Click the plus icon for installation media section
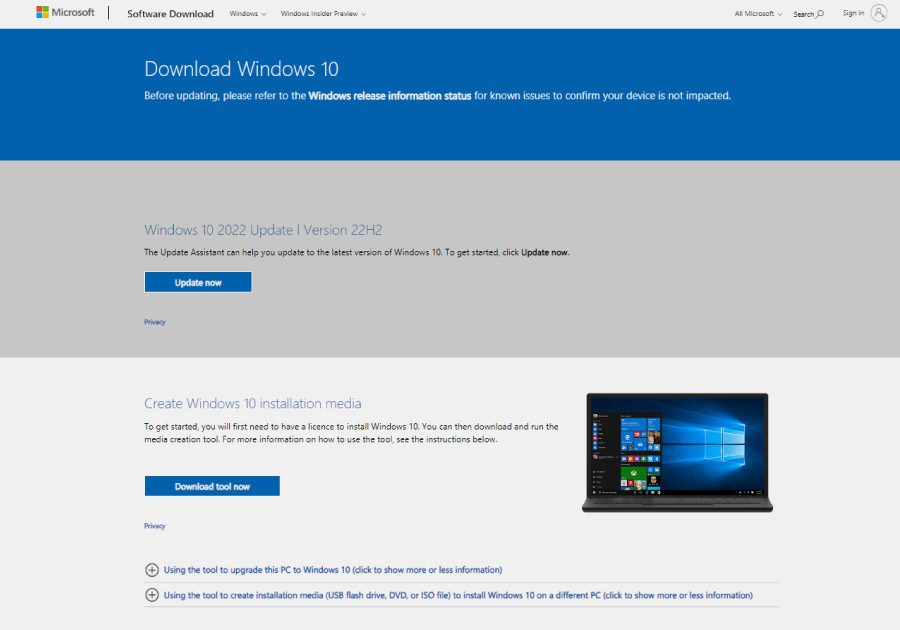Screen dimensions: 900x630 [150, 594]
